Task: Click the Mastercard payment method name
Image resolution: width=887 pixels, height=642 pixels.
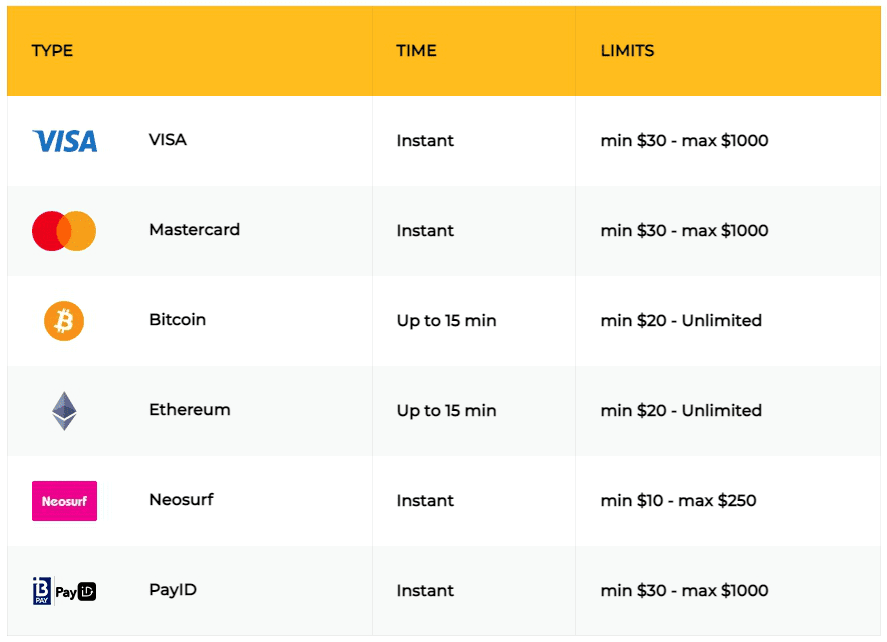Action: (x=194, y=230)
